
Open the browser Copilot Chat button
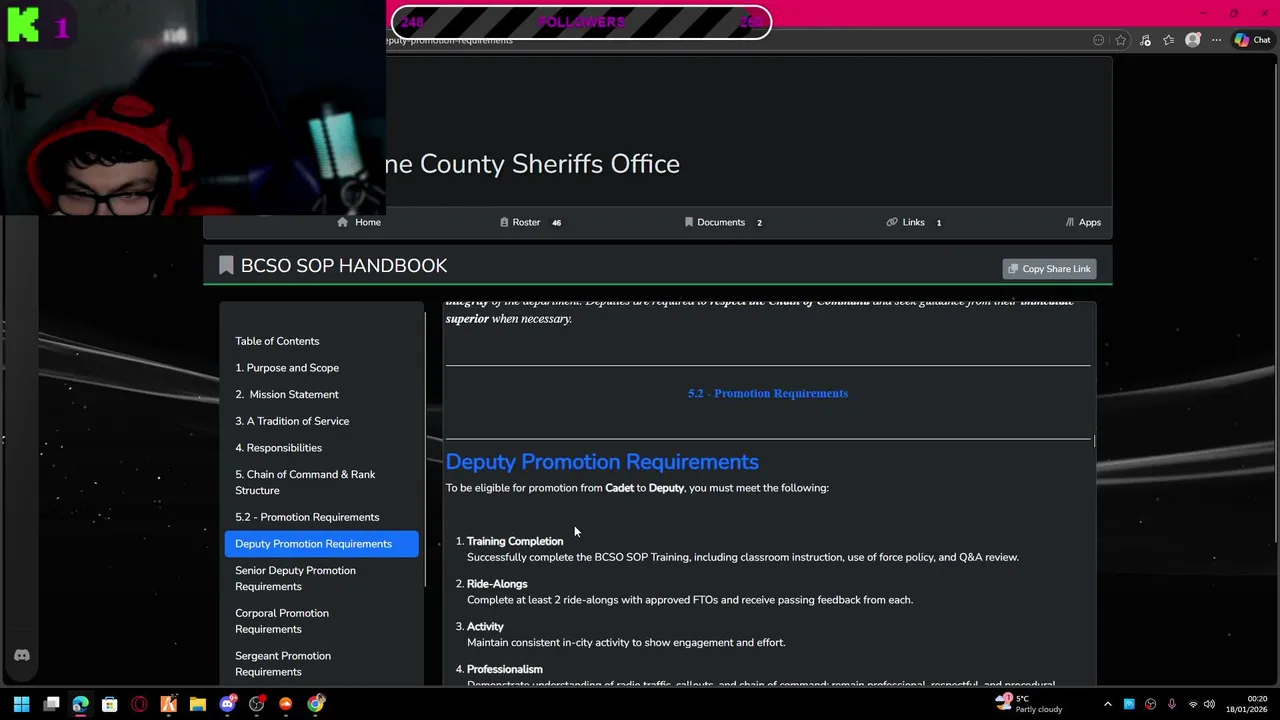(x=1252, y=40)
